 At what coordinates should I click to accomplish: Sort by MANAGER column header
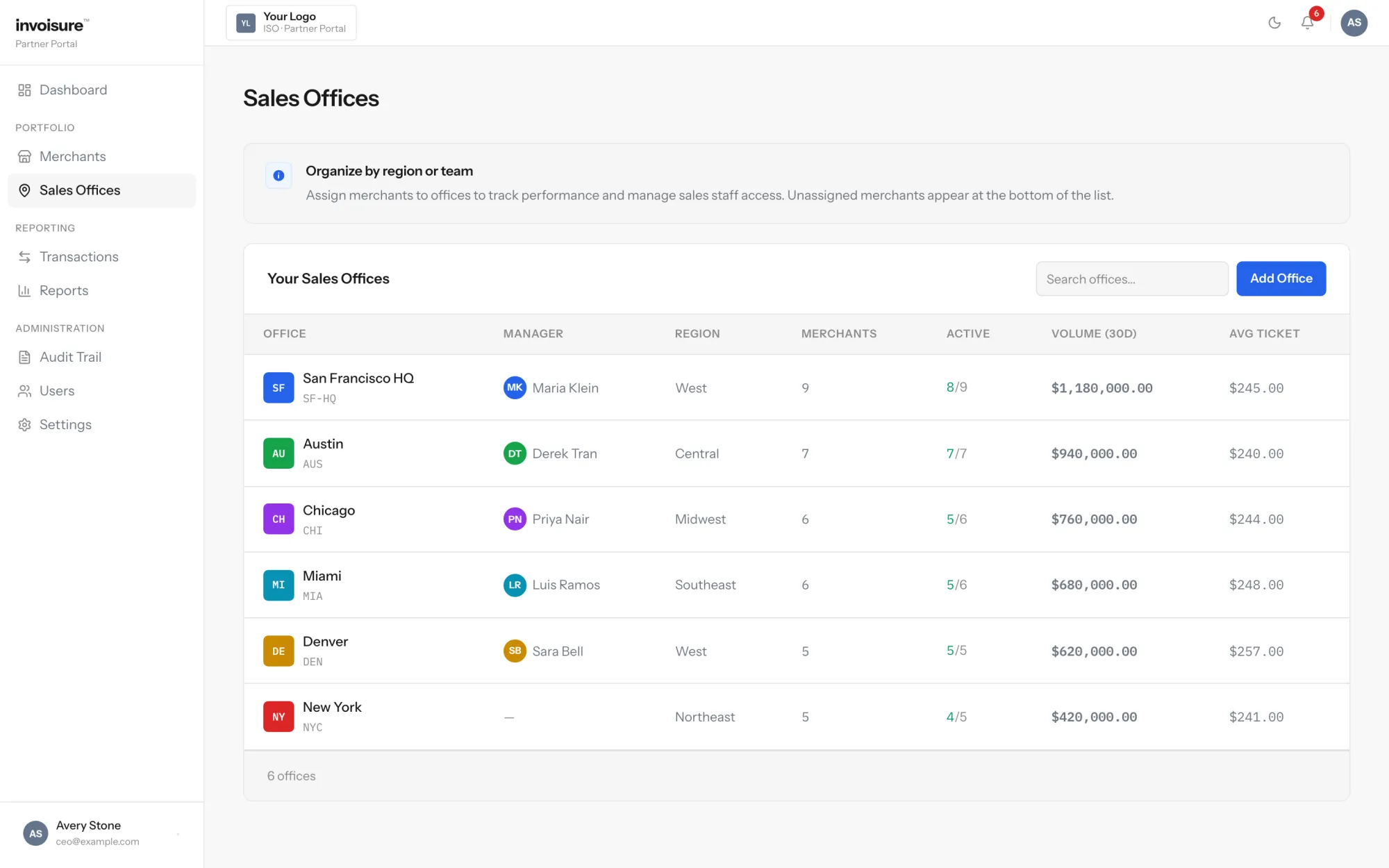533,334
